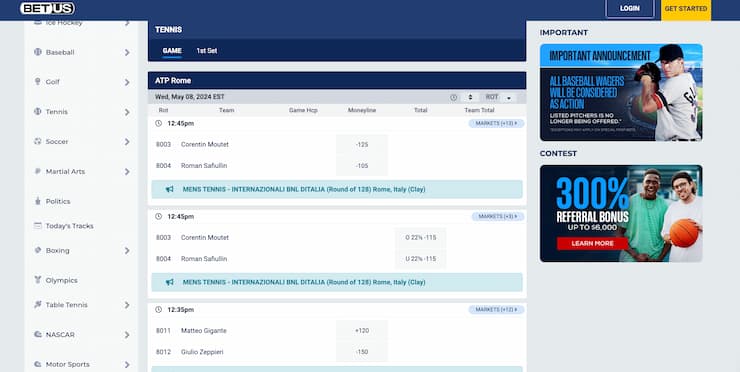Open Today's Tracks in the sidebar
The height and width of the screenshot is (372, 740).
click(x=69, y=226)
